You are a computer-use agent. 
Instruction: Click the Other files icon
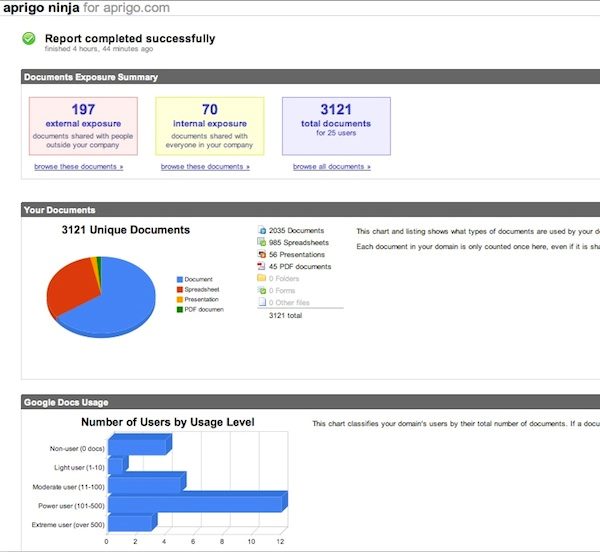[262, 302]
